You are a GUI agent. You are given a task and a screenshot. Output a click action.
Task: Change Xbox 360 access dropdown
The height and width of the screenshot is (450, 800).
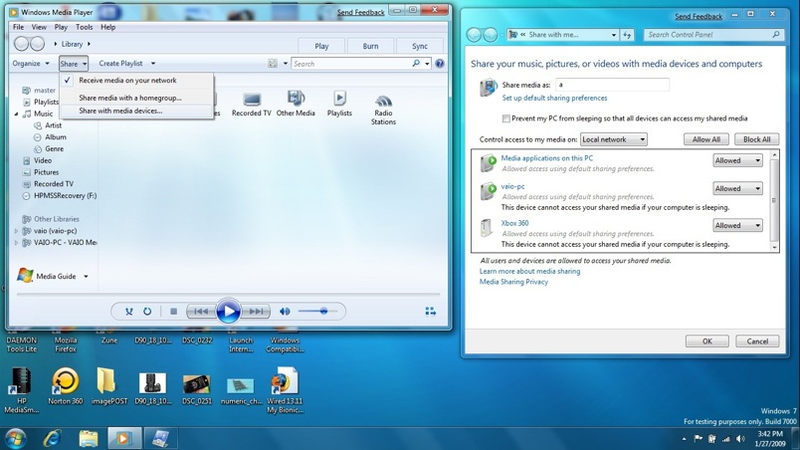point(738,225)
